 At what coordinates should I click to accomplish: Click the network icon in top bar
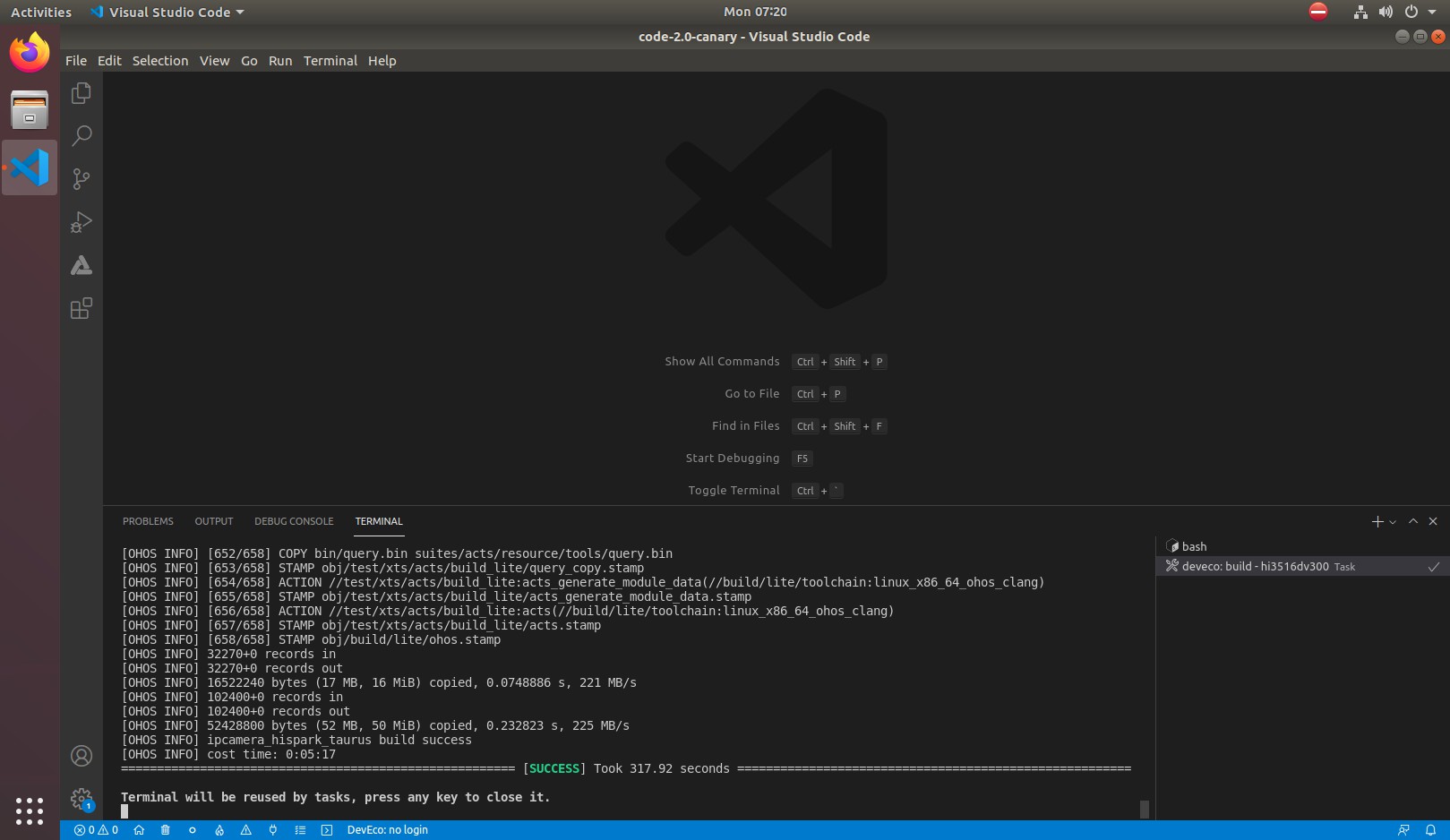1360,12
